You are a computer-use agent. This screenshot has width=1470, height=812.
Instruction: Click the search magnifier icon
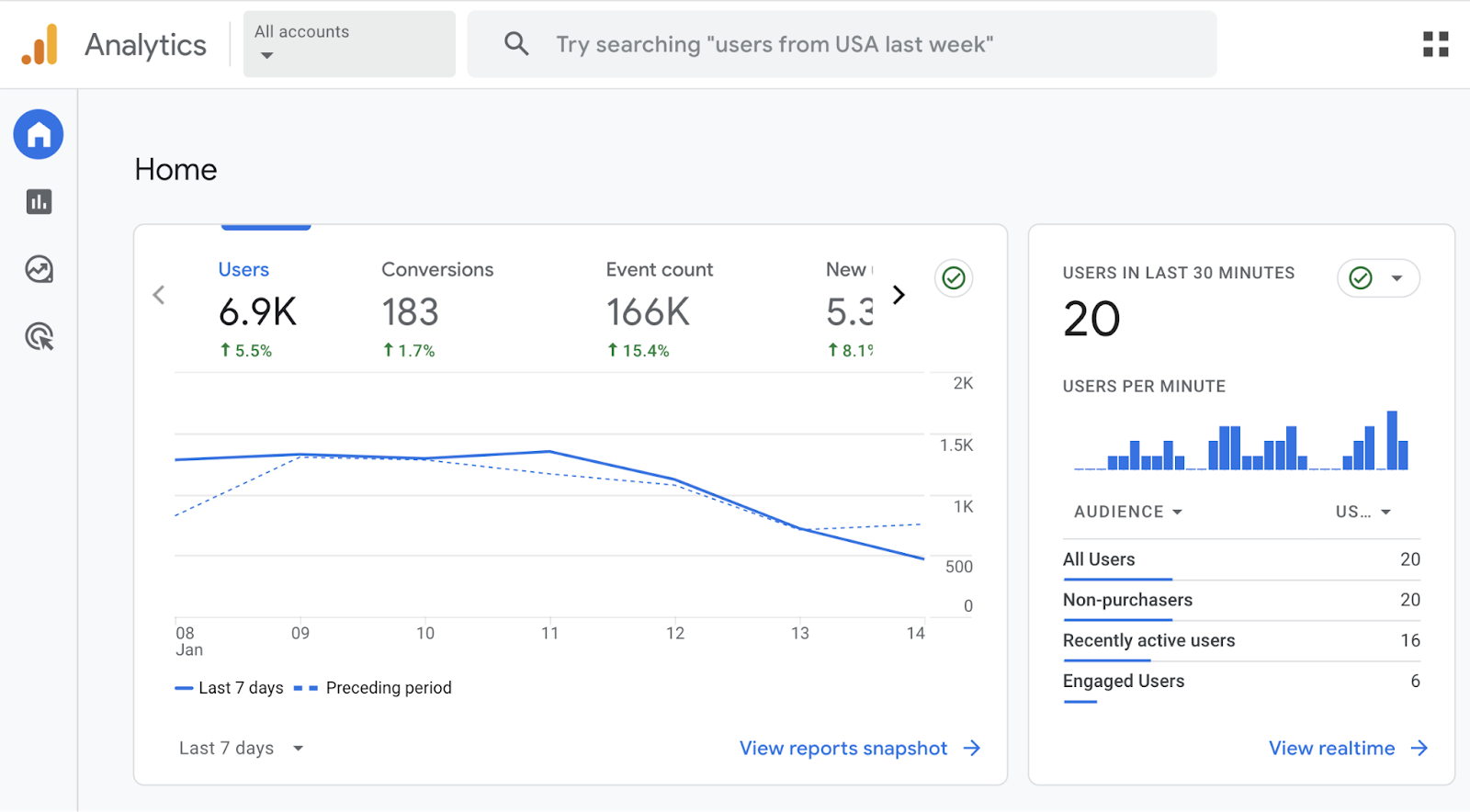516,44
